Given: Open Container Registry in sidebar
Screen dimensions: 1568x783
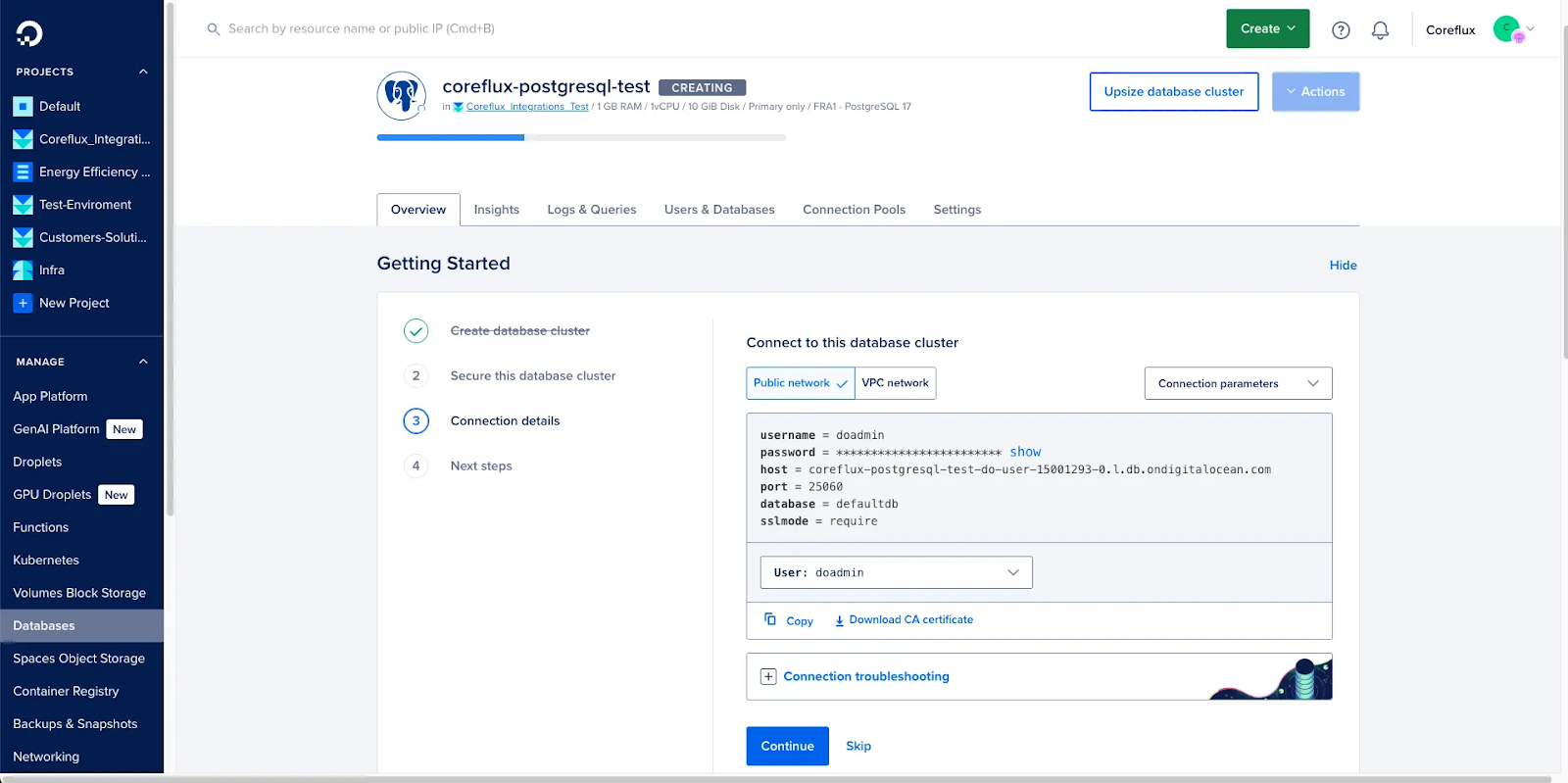Looking at the screenshot, I should coord(66,692).
